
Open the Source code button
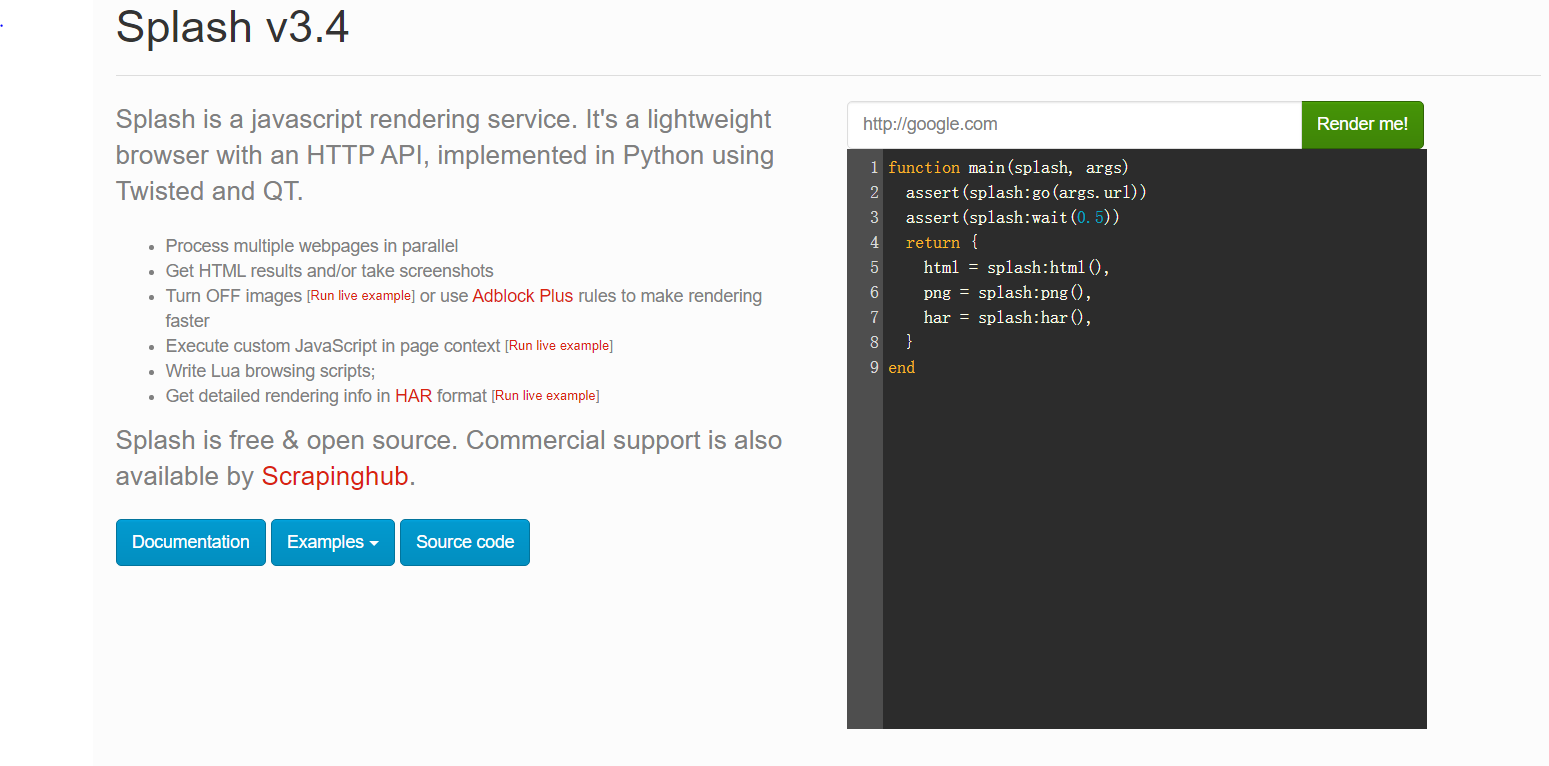[465, 542]
